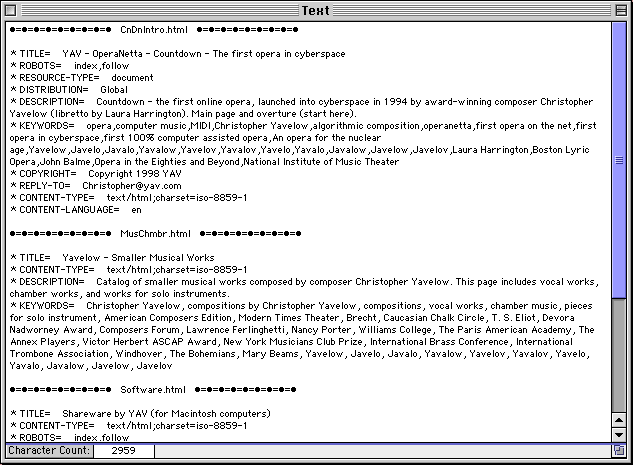Click the vertical scrollbar thumb
The image size is (633, 465).
(x=619, y=161)
